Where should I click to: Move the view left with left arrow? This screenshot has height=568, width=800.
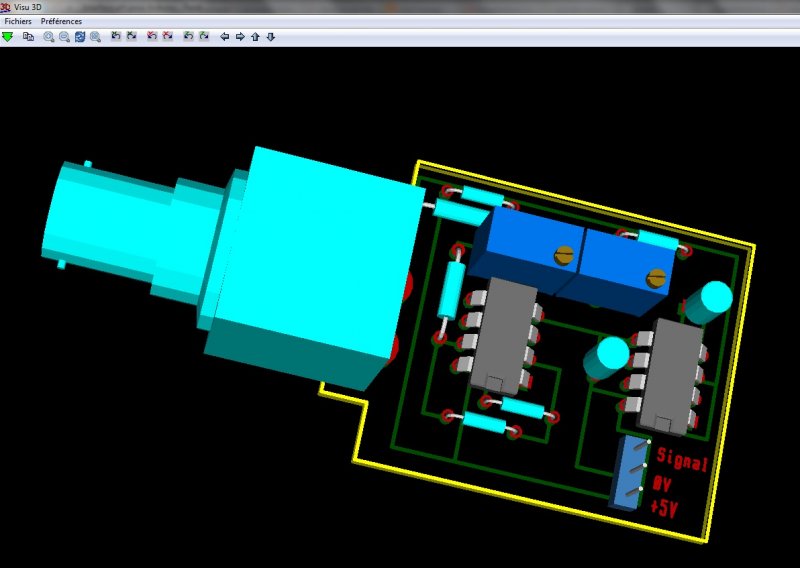pos(224,37)
